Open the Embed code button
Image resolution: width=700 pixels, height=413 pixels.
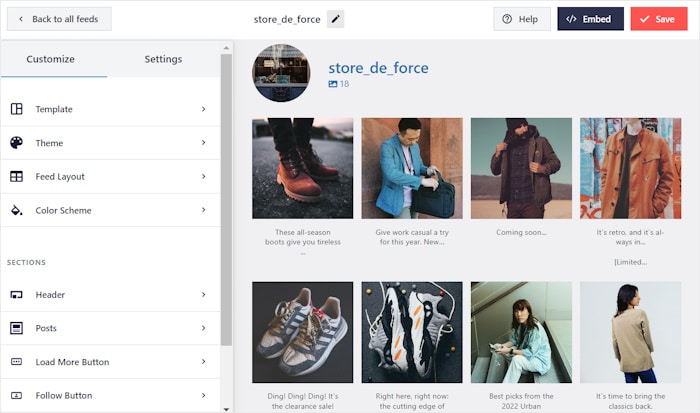coord(590,19)
